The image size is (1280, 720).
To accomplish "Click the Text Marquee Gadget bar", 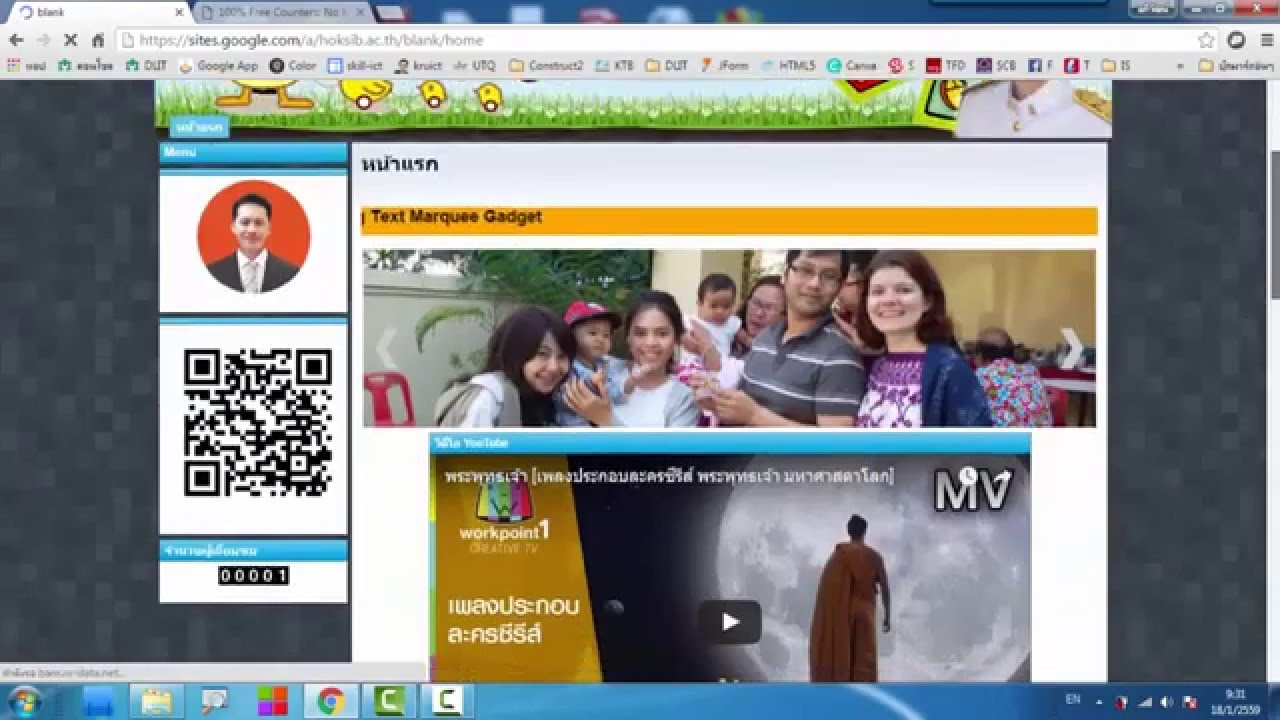I will tap(729, 220).
